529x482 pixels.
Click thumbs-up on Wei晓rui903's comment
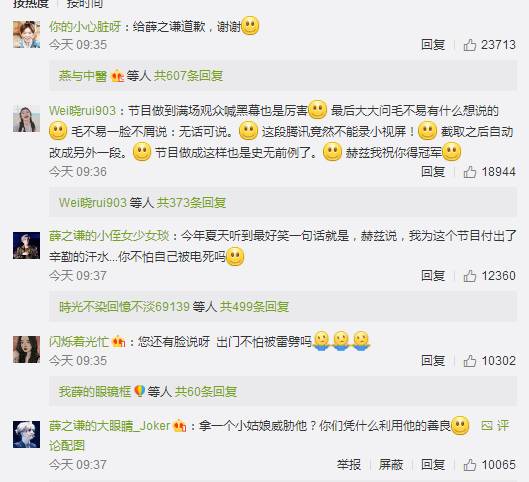[470, 172]
